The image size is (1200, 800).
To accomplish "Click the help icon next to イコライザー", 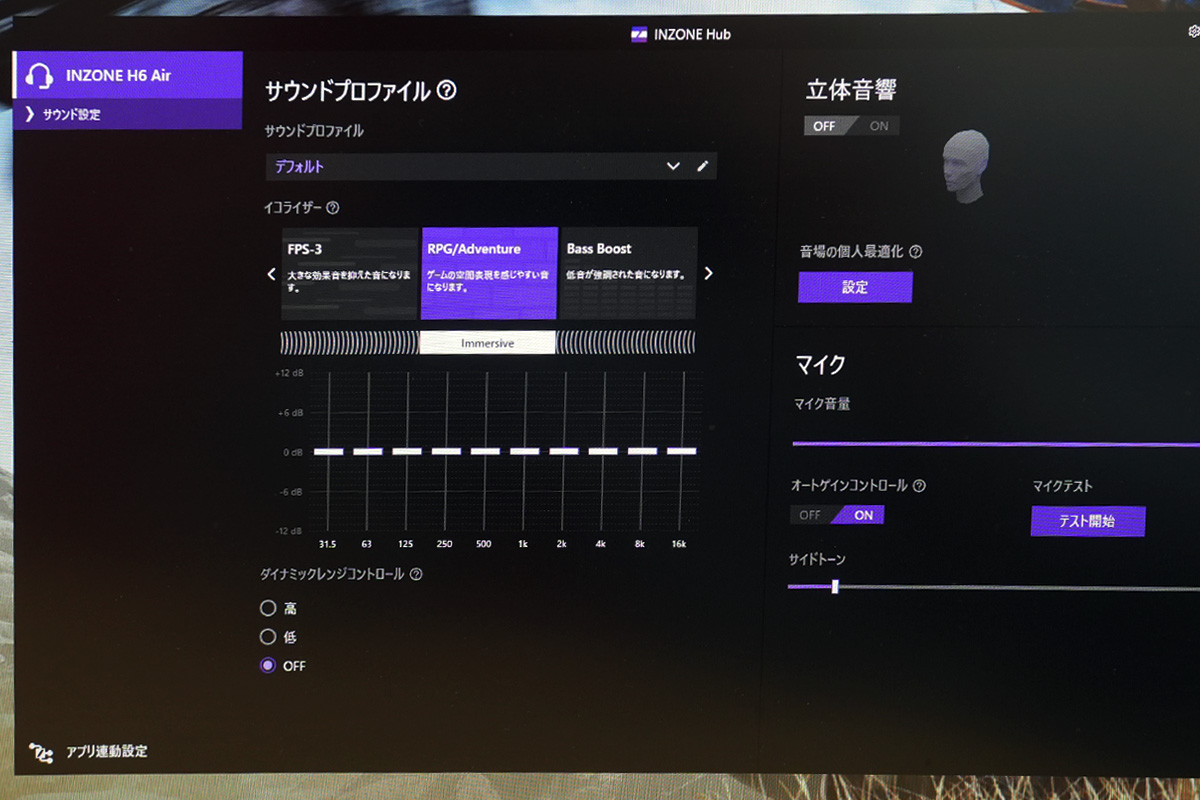I will pyautogui.click(x=333, y=208).
